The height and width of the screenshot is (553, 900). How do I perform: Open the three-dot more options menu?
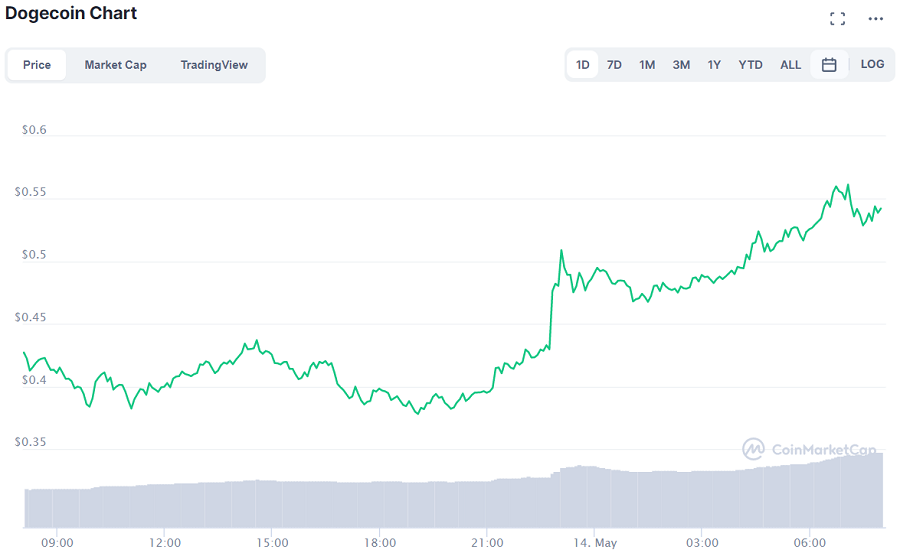pyautogui.click(x=876, y=18)
